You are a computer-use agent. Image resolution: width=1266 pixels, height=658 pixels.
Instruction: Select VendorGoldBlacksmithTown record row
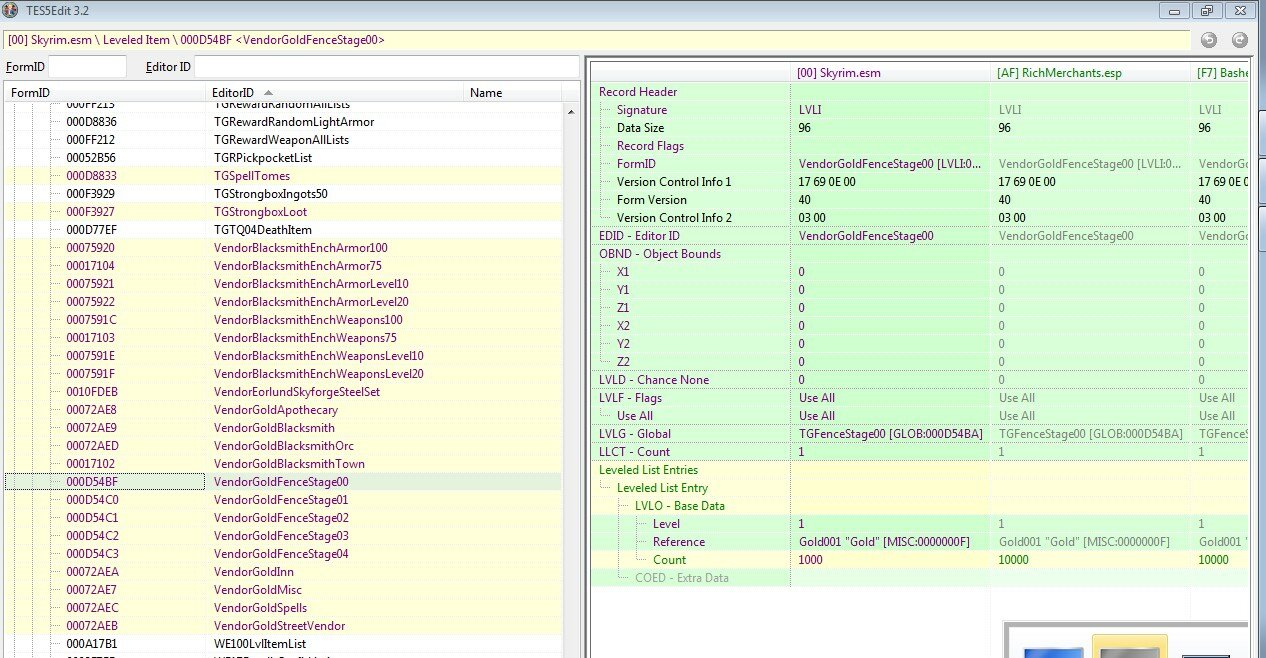click(284, 463)
